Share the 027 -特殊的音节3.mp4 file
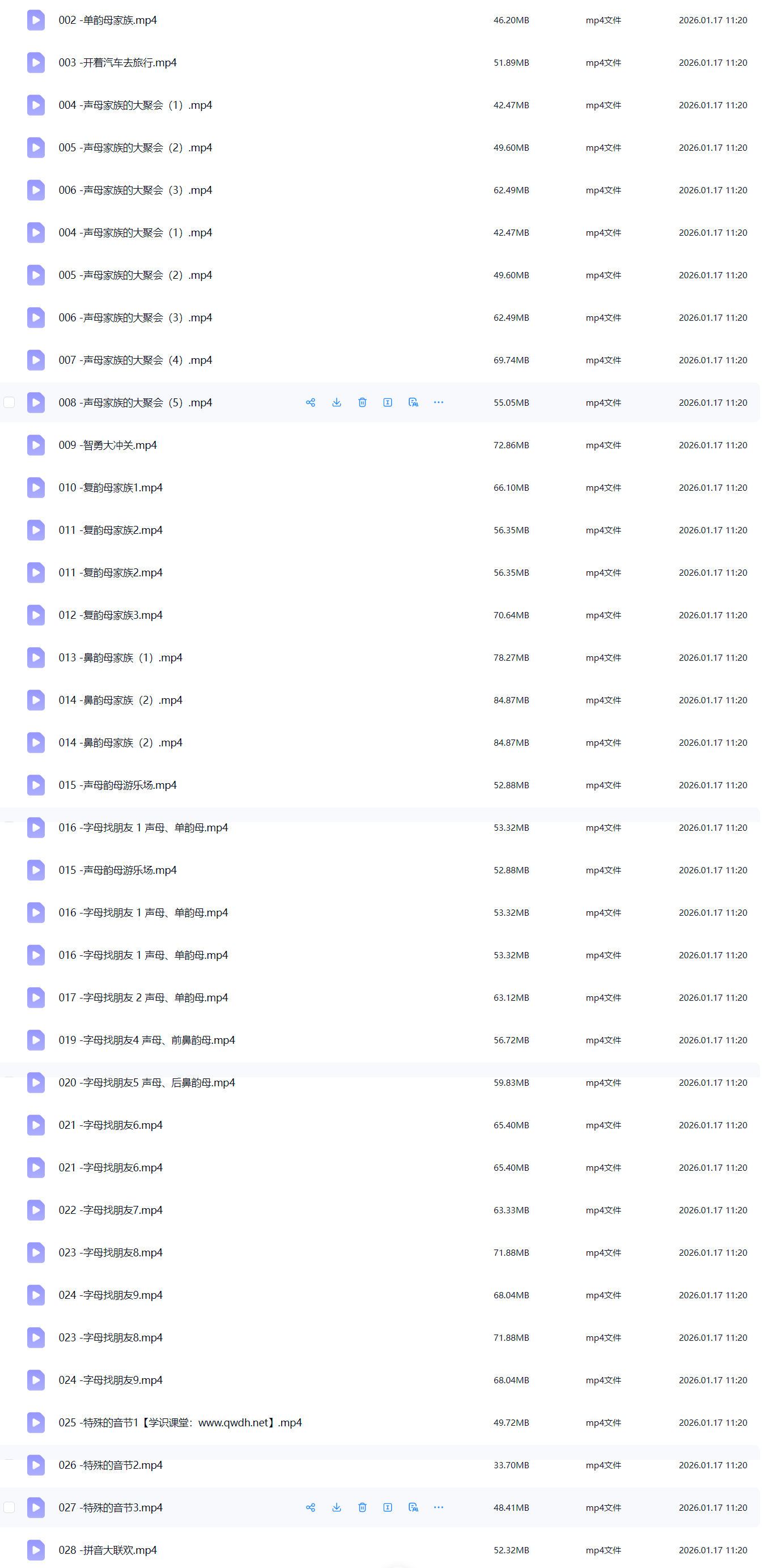This screenshot has height=1568, width=768. [311, 1507]
